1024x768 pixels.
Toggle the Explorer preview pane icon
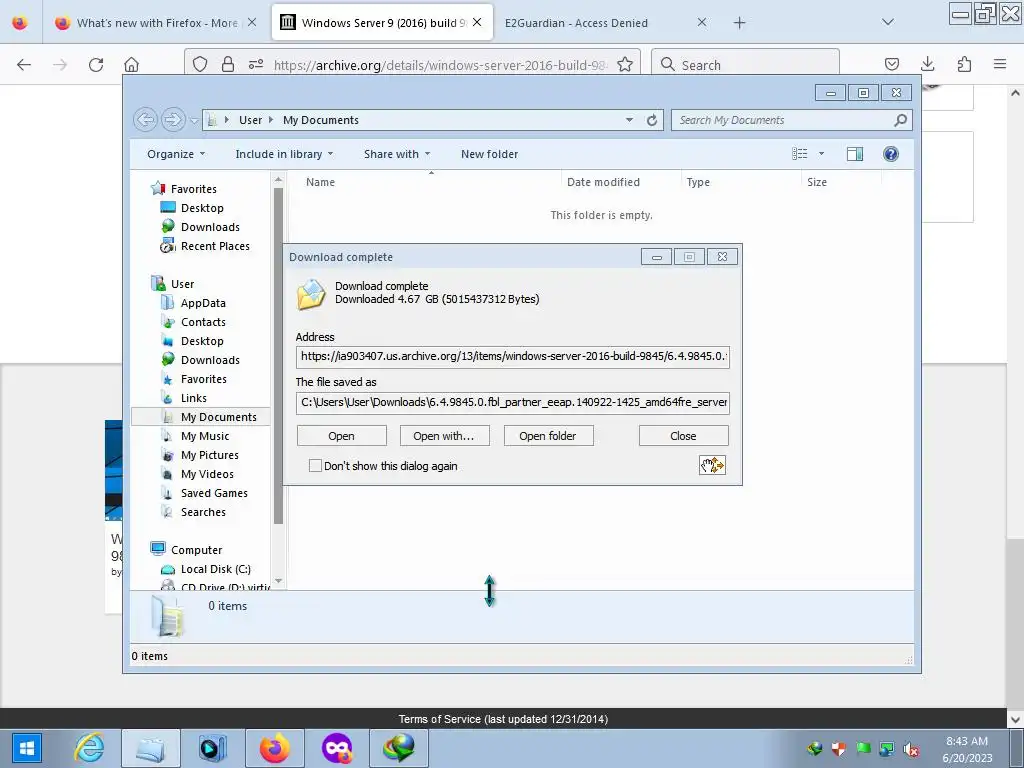coord(854,153)
